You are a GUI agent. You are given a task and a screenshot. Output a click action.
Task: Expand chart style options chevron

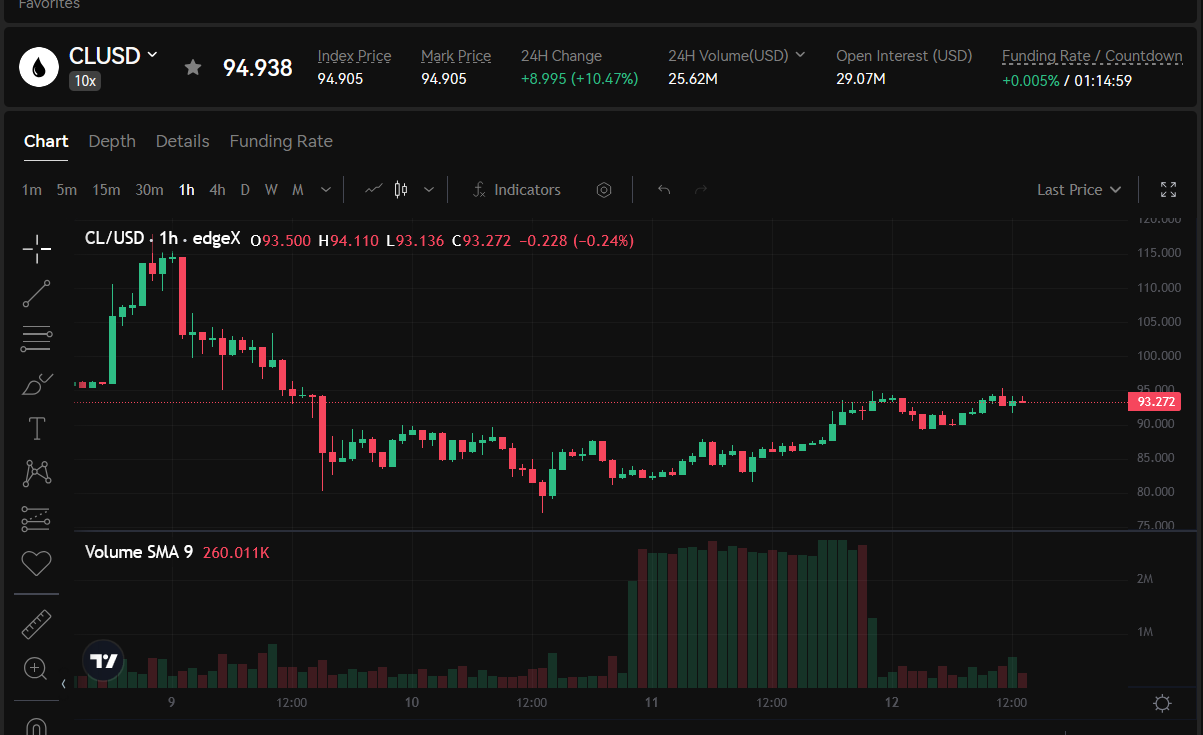(x=429, y=189)
